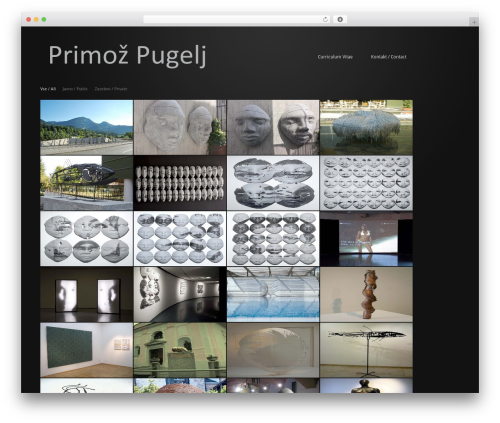View brown twisted wooden sculpture thumbnail
This screenshot has width=500, height=423.
coord(366,294)
